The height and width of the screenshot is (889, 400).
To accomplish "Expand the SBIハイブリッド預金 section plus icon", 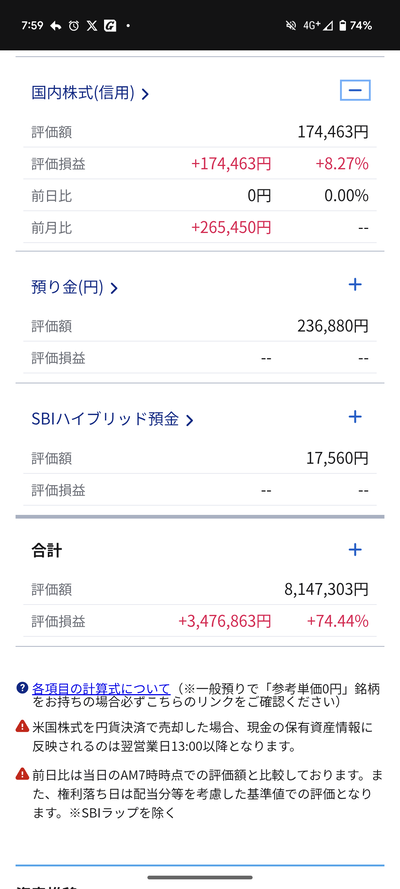I will [x=355, y=417].
